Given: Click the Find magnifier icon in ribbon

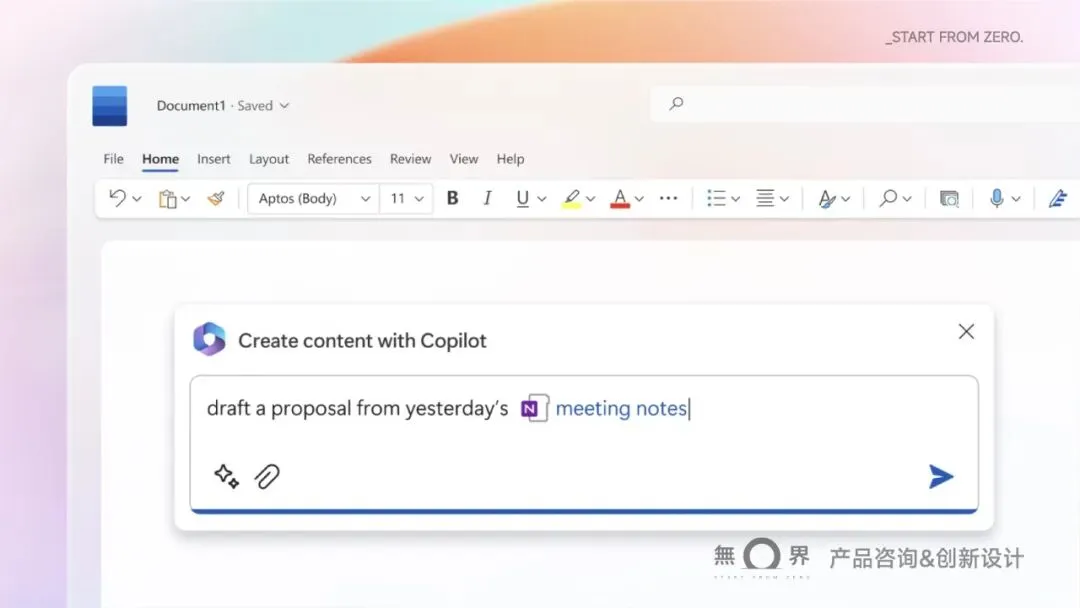Looking at the screenshot, I should tap(888, 198).
